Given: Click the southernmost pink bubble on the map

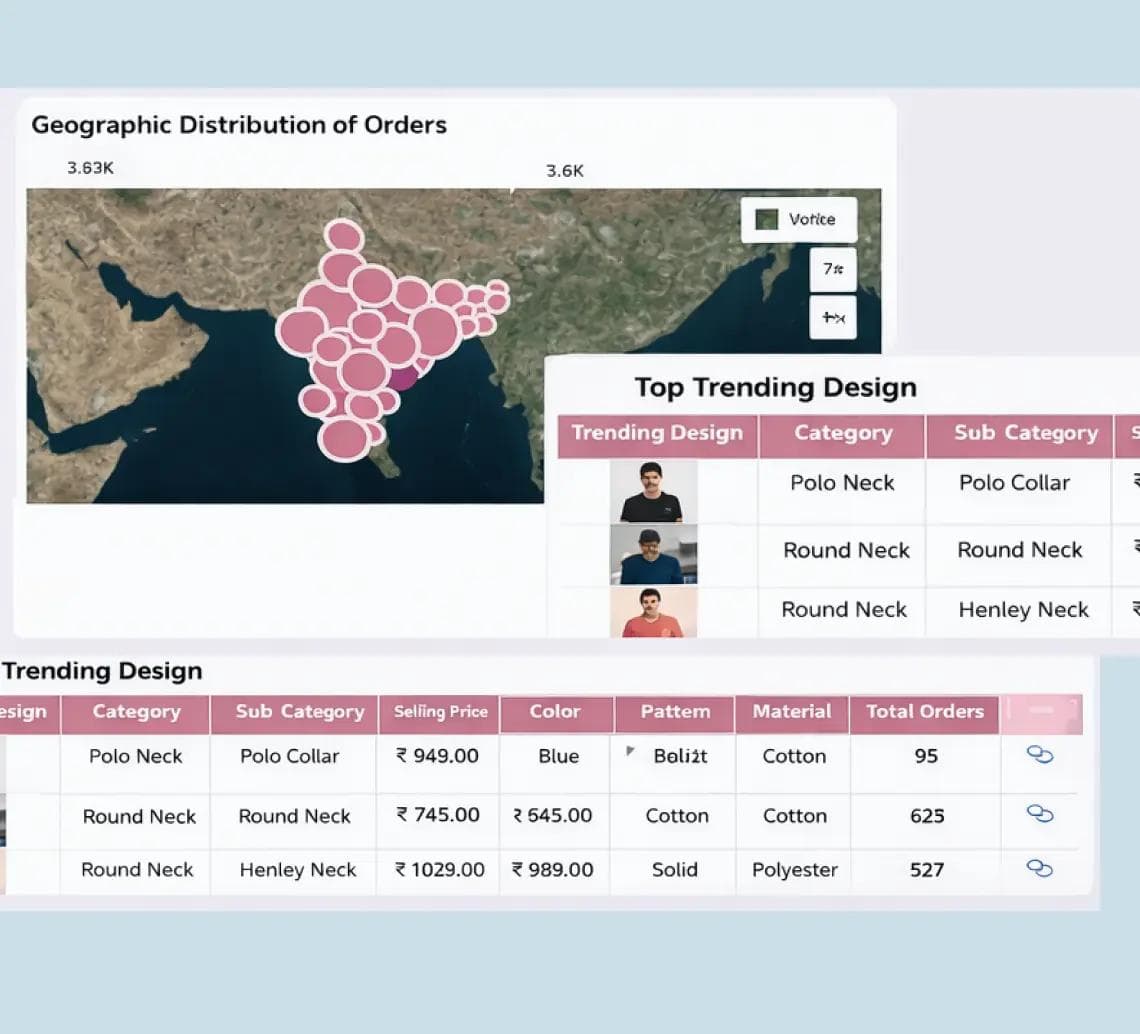Looking at the screenshot, I should tap(344, 439).
